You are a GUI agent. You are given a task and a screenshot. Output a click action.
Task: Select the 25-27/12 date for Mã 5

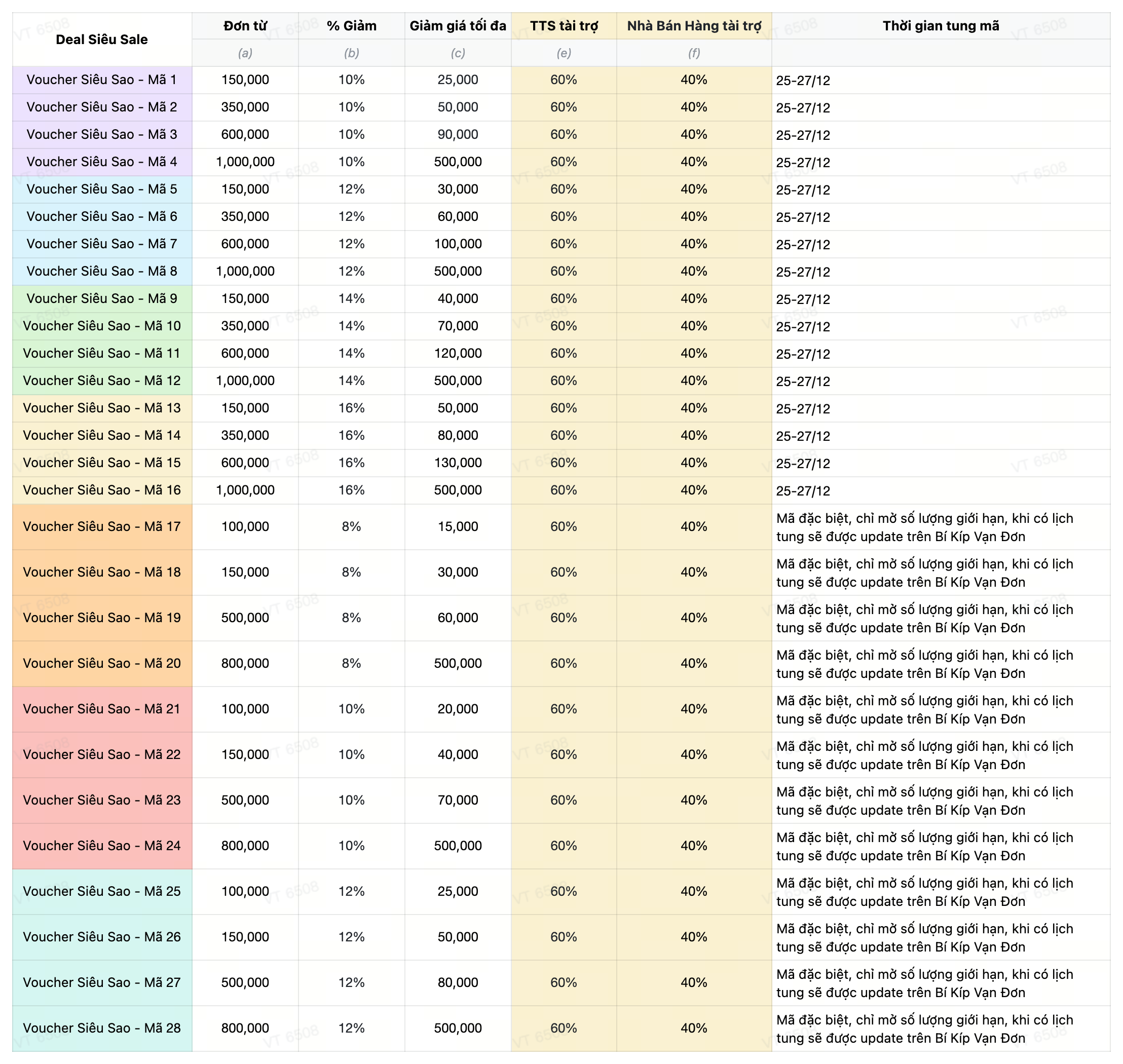click(x=803, y=189)
